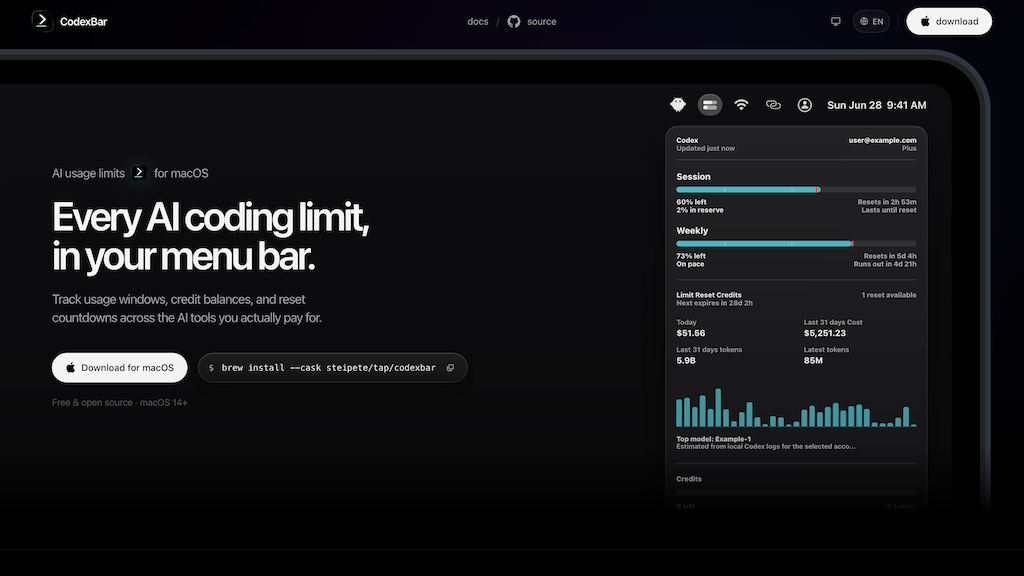The image size is (1024, 576).
Task: Click the globe icon in language selector
Action: pos(864,22)
